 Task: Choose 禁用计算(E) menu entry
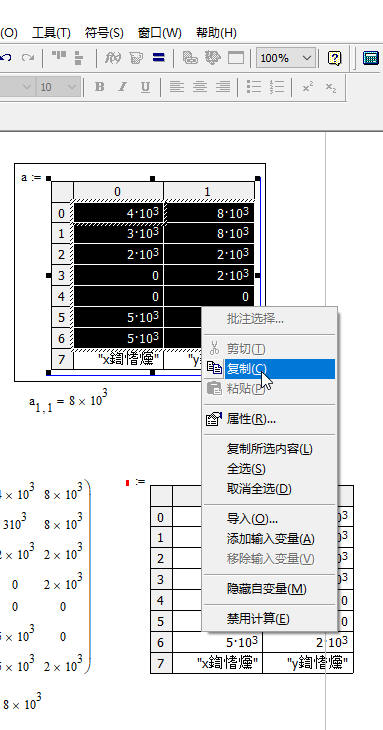coord(269,619)
